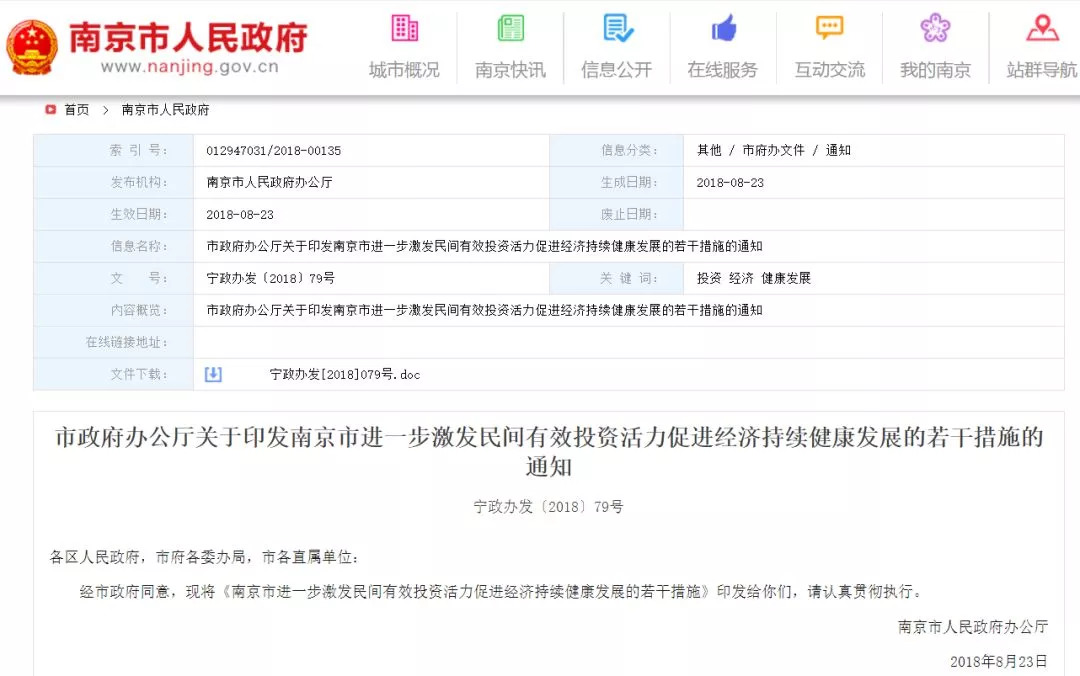The image size is (1080, 676).
Task: Click 南京市人民政府 breadcrumb link
Action: [165, 110]
